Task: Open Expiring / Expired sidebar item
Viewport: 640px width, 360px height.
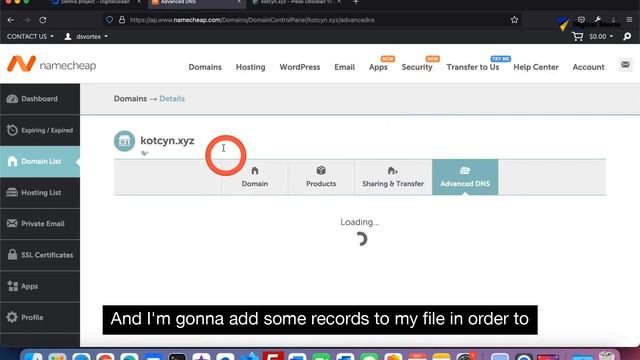Action: click(x=40, y=130)
